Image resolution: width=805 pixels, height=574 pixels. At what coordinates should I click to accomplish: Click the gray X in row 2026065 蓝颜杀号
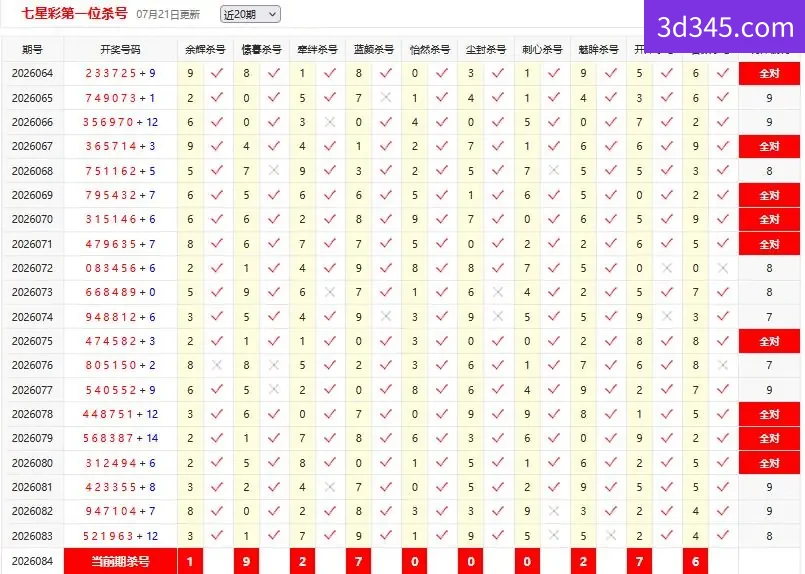point(386,98)
